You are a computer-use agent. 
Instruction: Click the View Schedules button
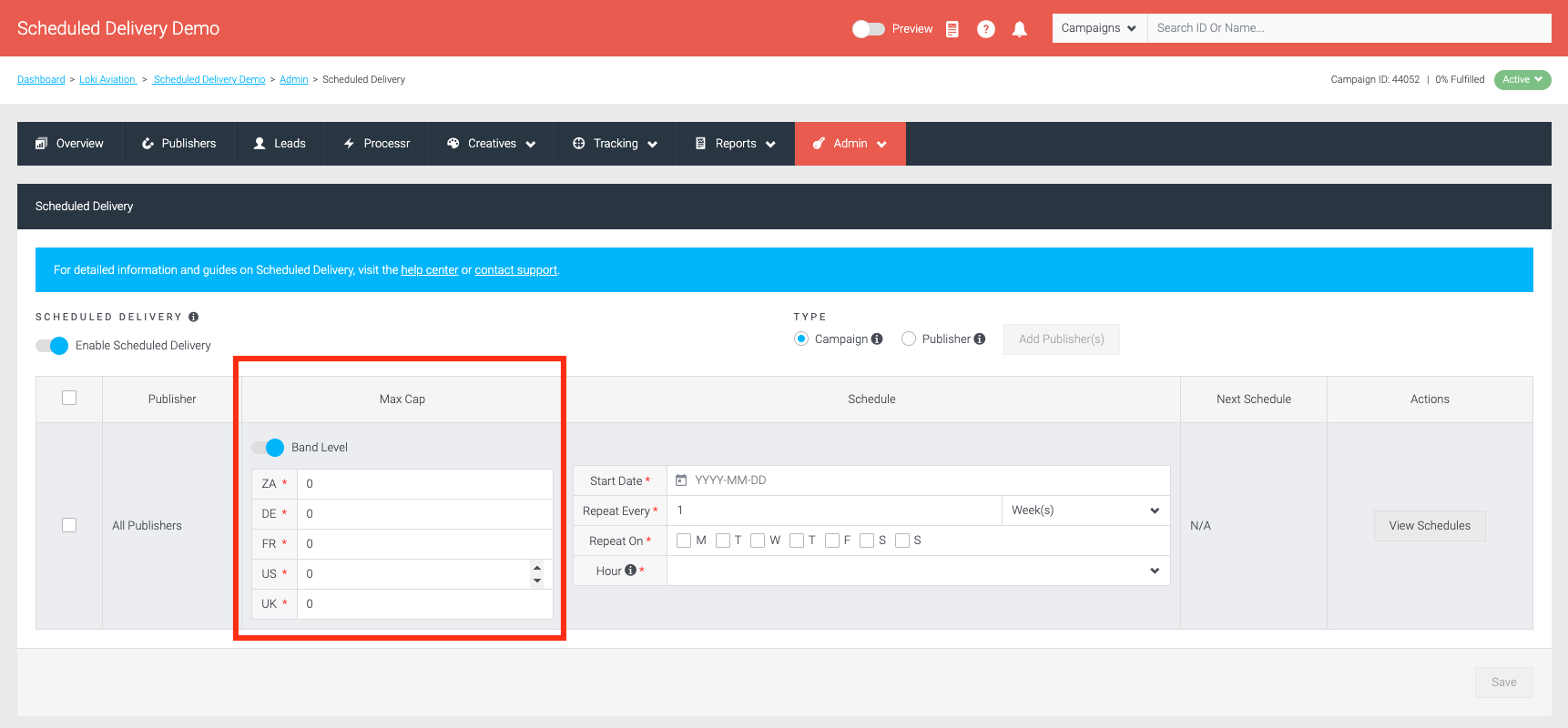click(x=1430, y=526)
